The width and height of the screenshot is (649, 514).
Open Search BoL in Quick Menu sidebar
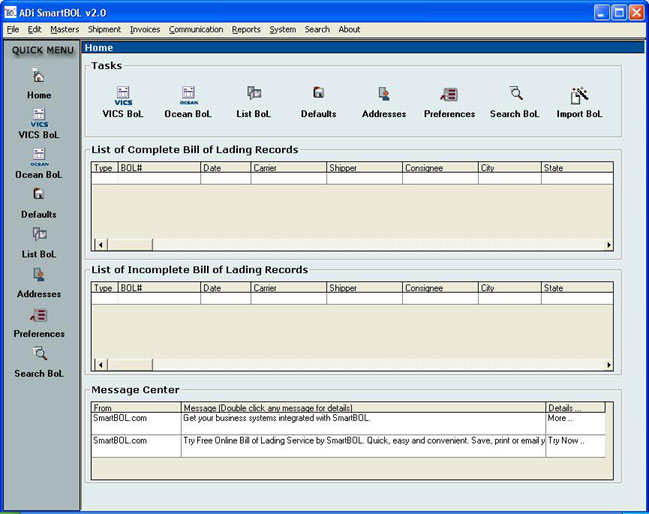pyautogui.click(x=39, y=362)
